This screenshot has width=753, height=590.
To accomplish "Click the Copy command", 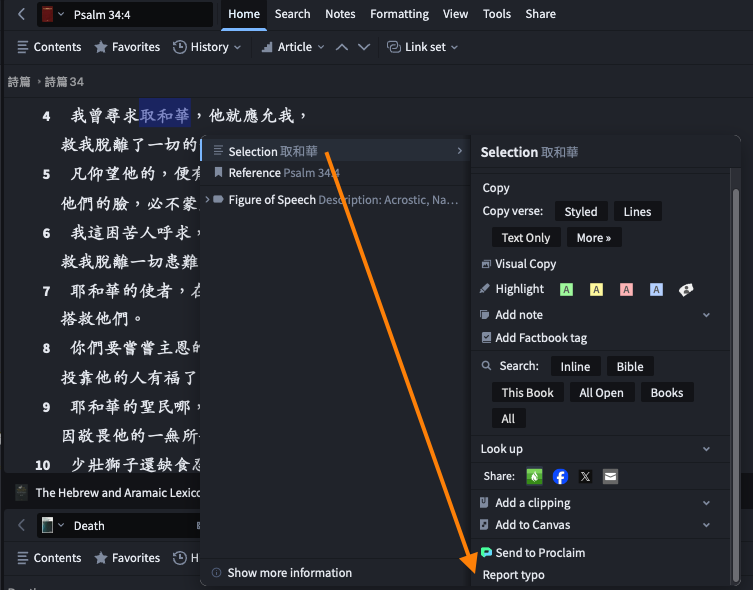I will tap(496, 188).
